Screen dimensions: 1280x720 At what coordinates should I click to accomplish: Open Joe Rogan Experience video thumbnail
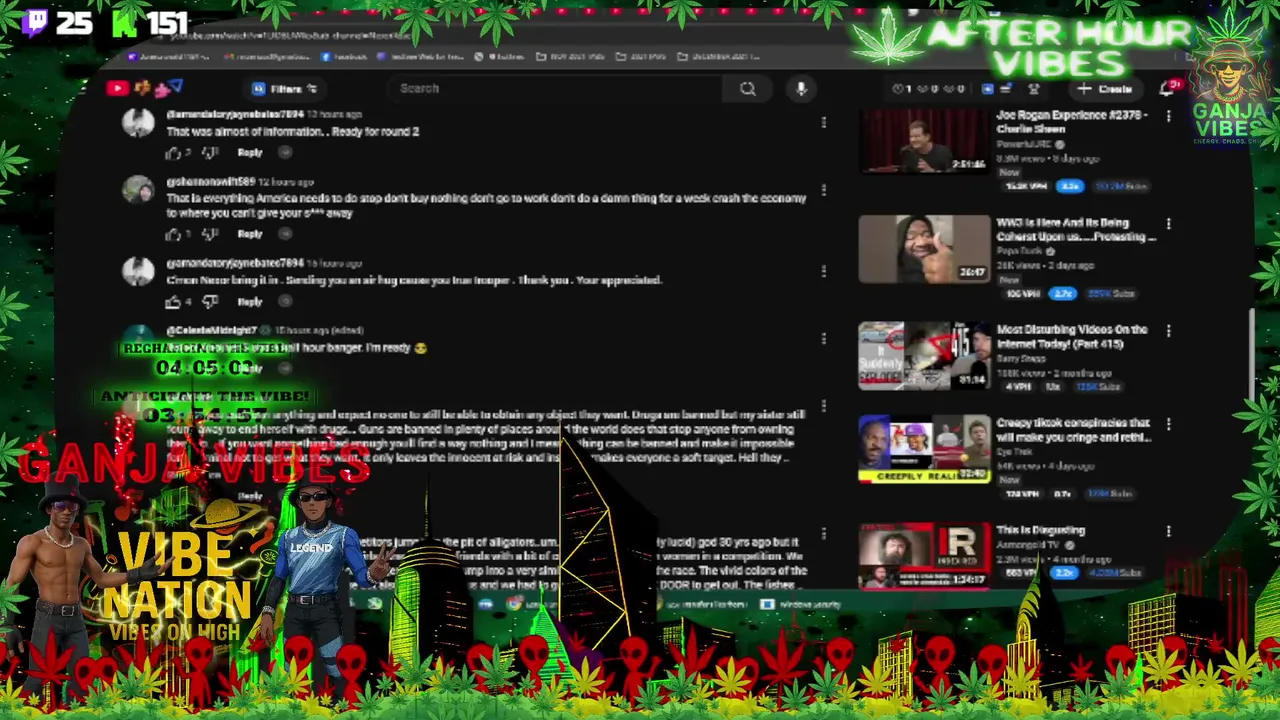pos(924,140)
